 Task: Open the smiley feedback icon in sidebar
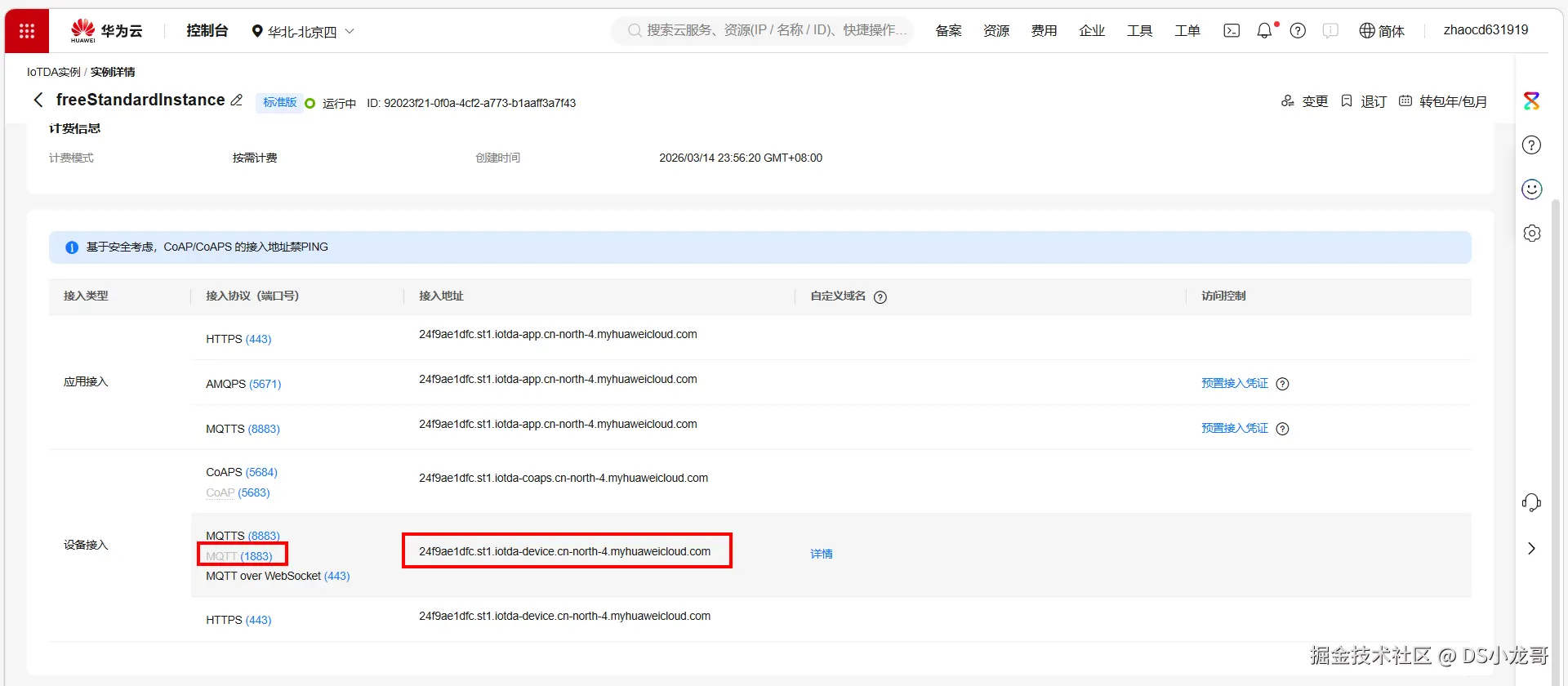(x=1531, y=189)
